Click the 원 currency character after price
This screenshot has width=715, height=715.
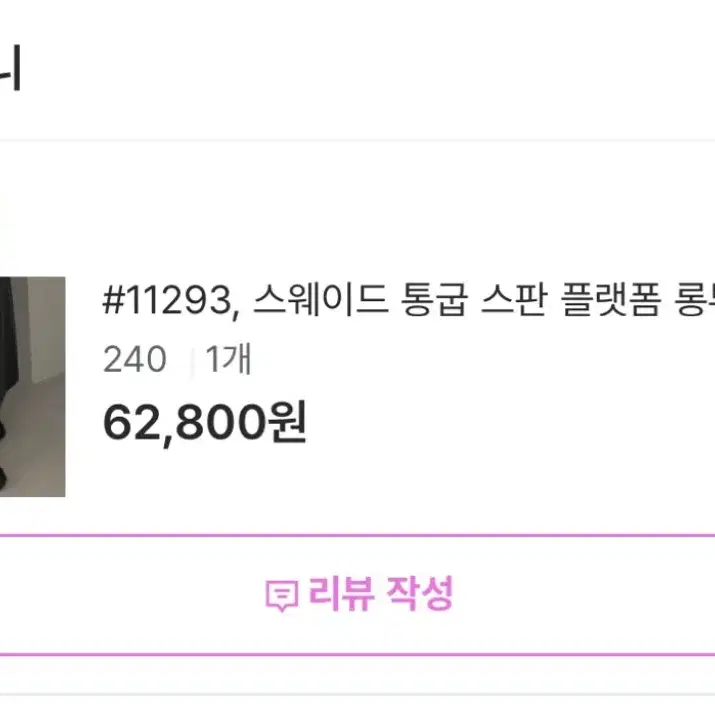coord(288,422)
